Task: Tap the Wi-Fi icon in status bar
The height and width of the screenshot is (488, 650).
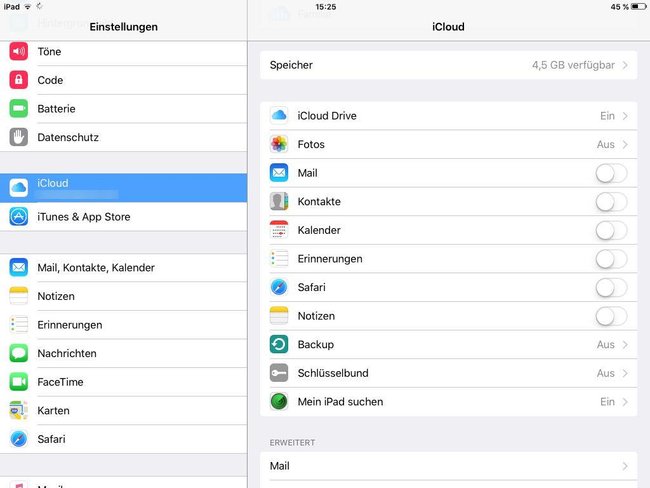Action: [28, 7]
